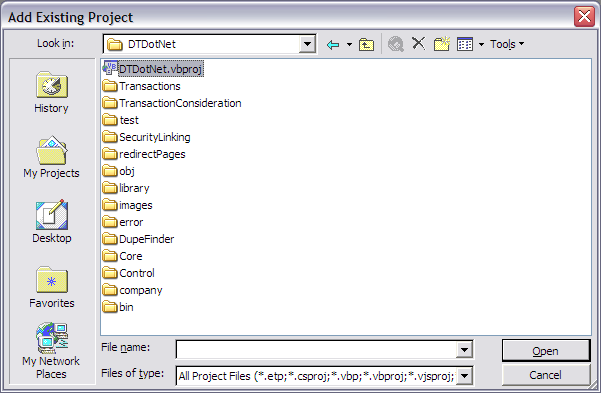
Task: Click the Open button
Action: click(546, 351)
